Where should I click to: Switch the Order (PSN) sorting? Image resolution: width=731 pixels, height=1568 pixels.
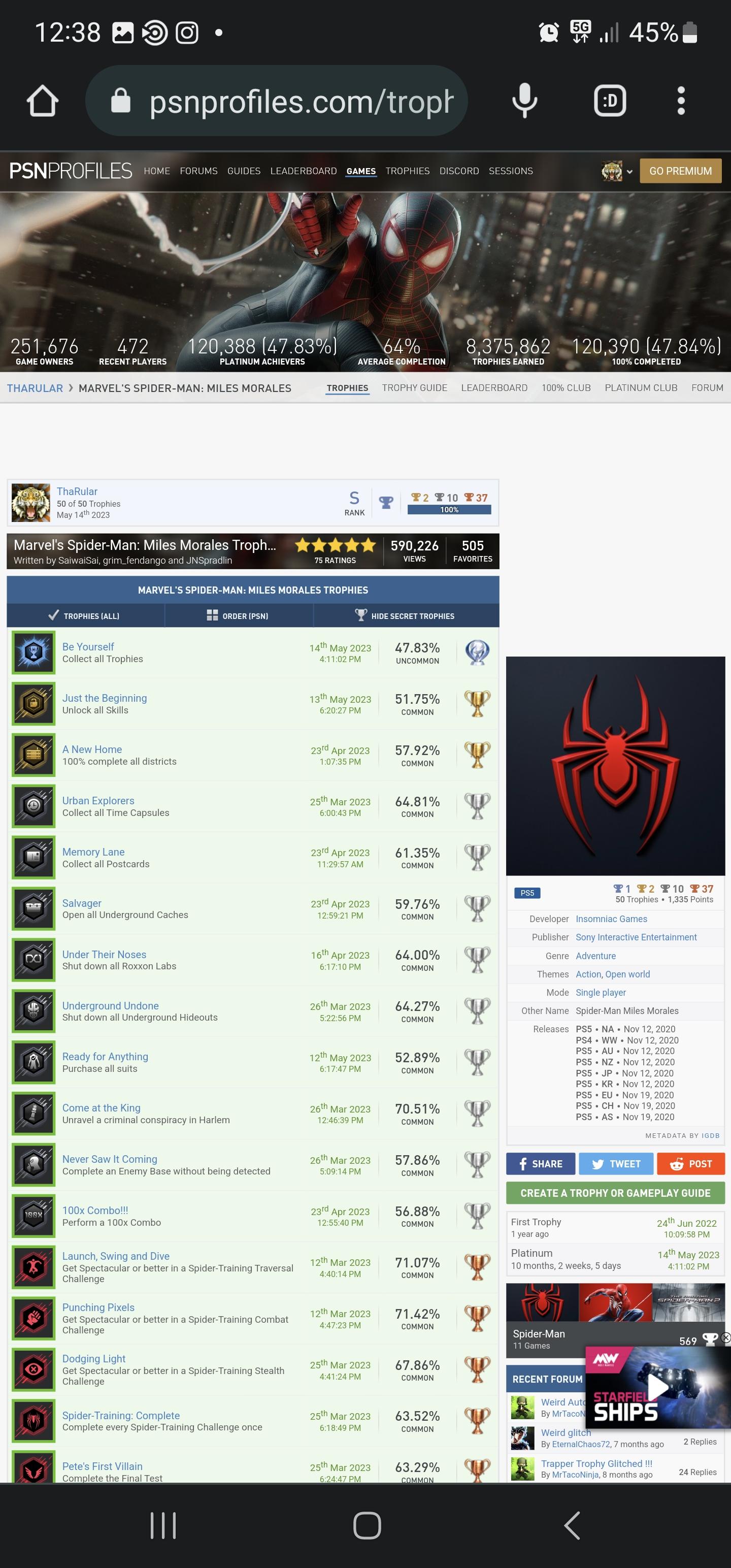239,616
